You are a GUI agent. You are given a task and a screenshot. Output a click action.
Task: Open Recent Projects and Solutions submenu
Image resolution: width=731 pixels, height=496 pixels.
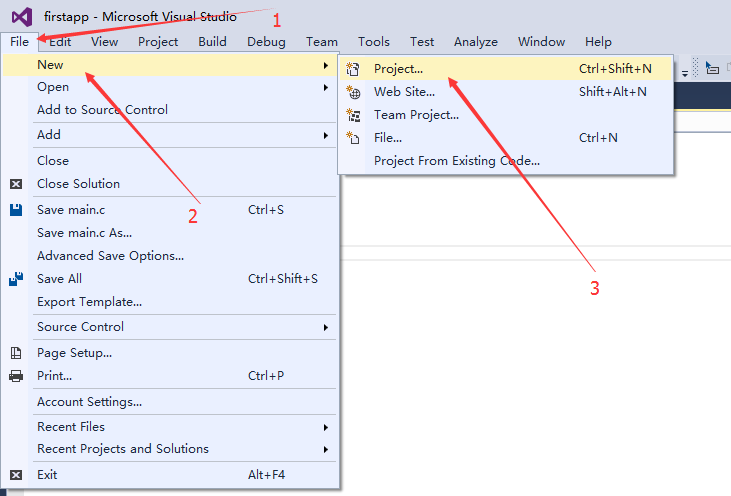pyautogui.click(x=325, y=449)
